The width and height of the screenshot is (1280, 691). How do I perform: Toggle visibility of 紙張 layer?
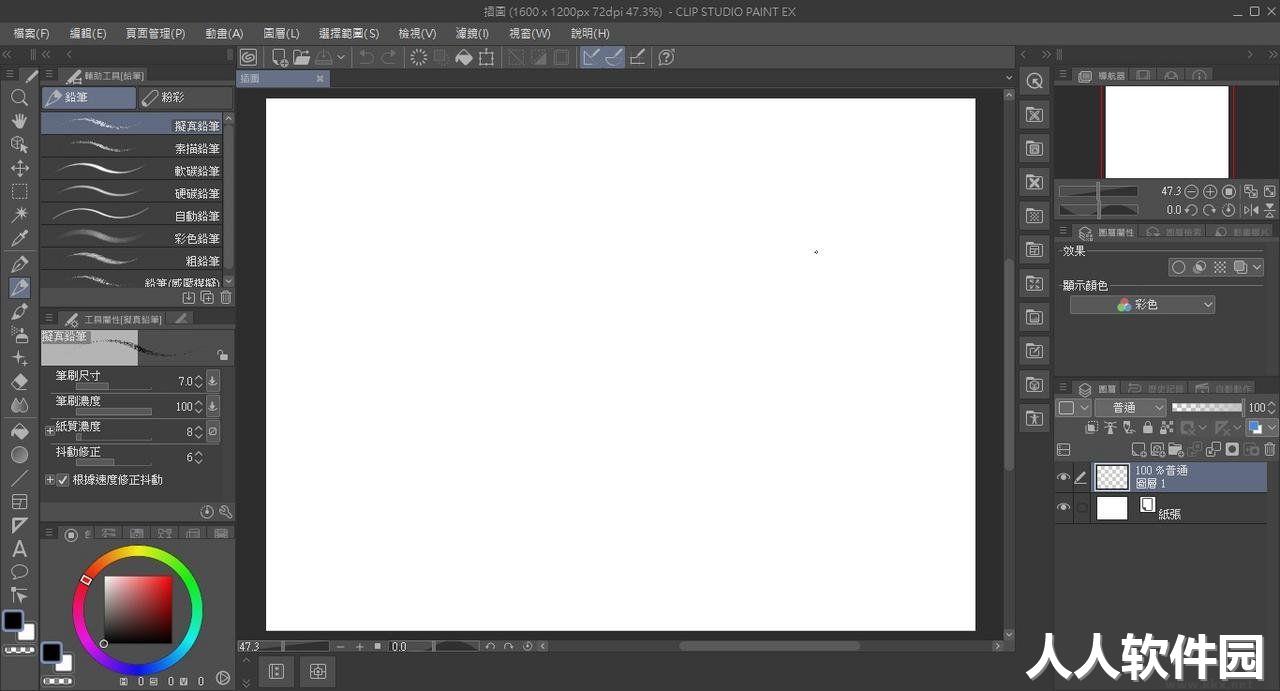(1063, 508)
